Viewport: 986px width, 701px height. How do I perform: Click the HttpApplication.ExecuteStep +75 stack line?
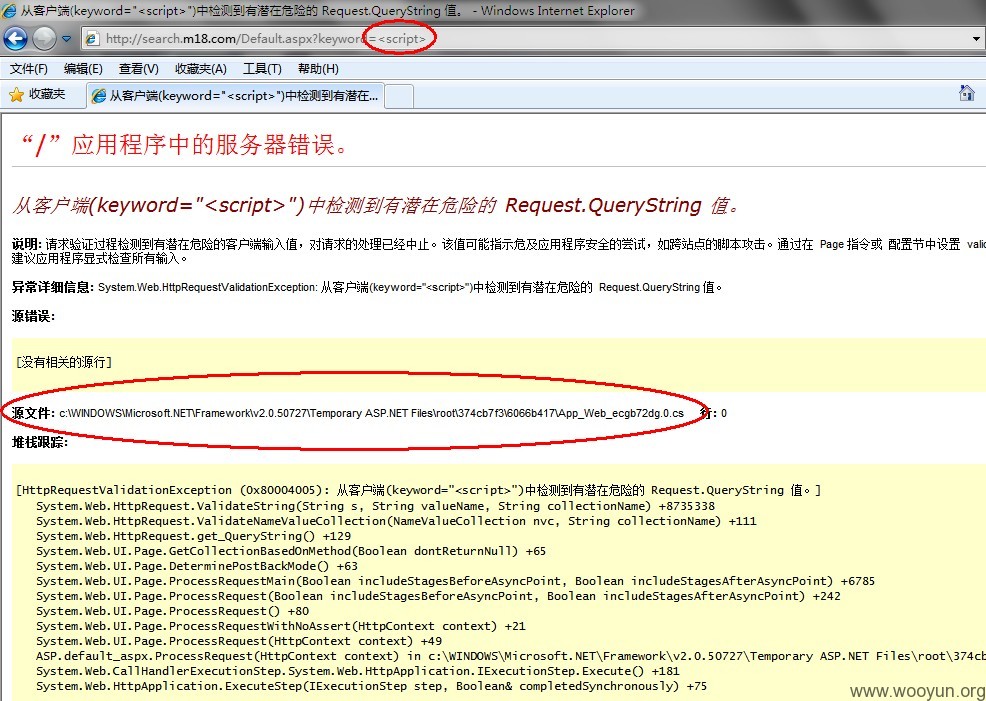click(372, 687)
